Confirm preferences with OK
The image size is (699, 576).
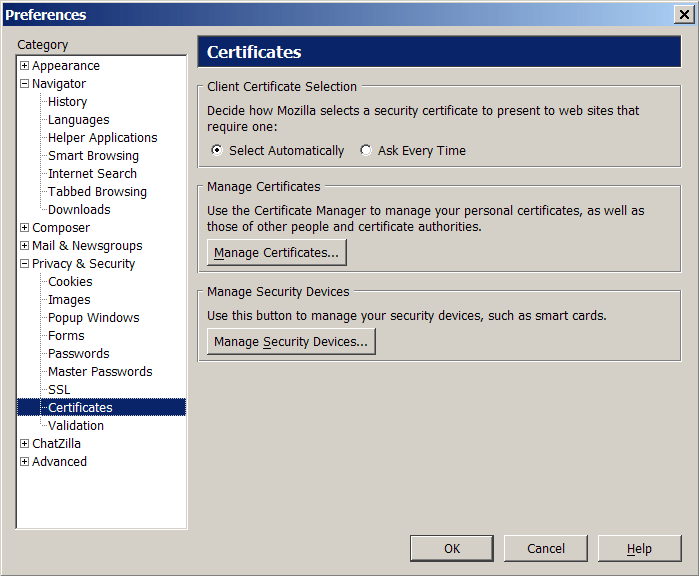pyautogui.click(x=452, y=548)
